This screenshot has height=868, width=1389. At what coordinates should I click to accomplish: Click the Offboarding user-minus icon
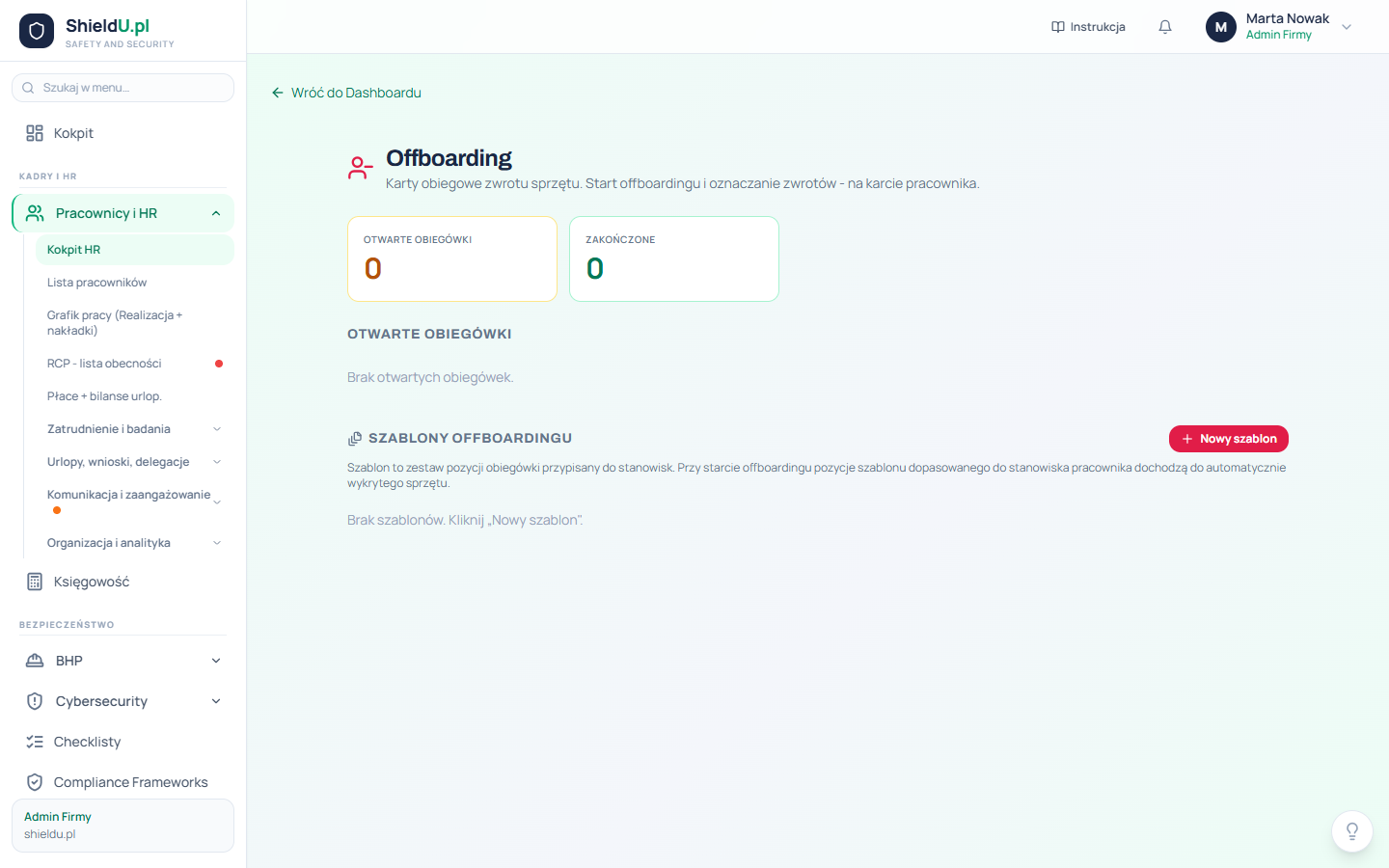[360, 168]
